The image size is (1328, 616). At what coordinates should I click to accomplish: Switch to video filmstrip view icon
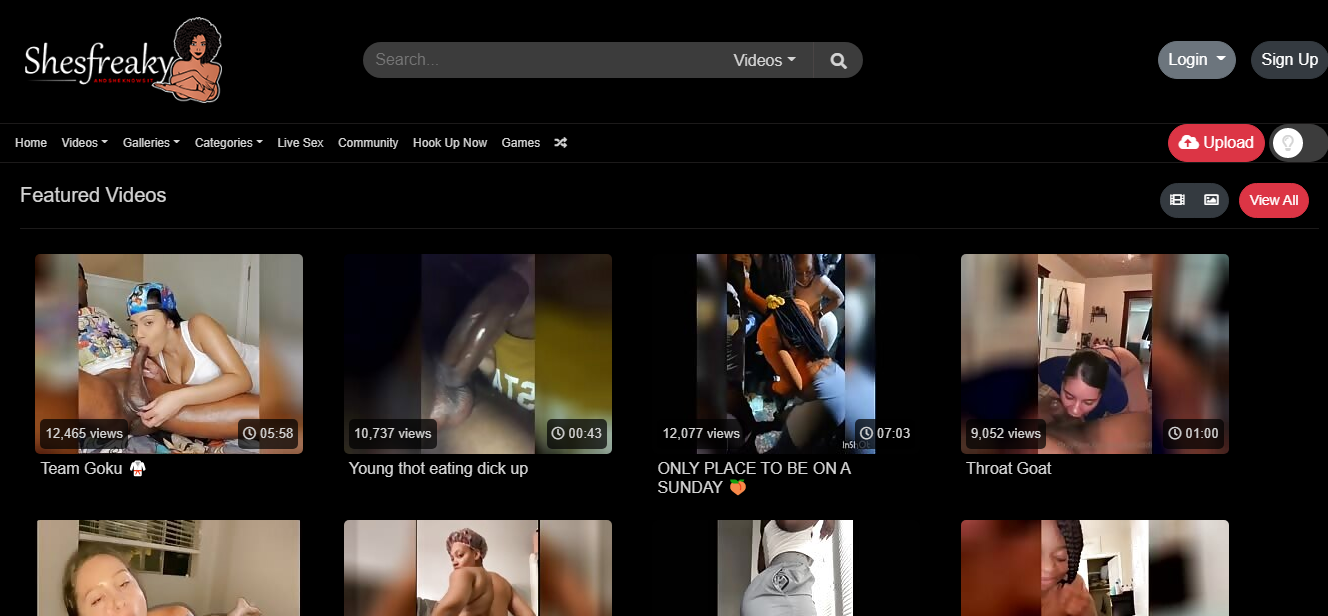tap(1177, 200)
